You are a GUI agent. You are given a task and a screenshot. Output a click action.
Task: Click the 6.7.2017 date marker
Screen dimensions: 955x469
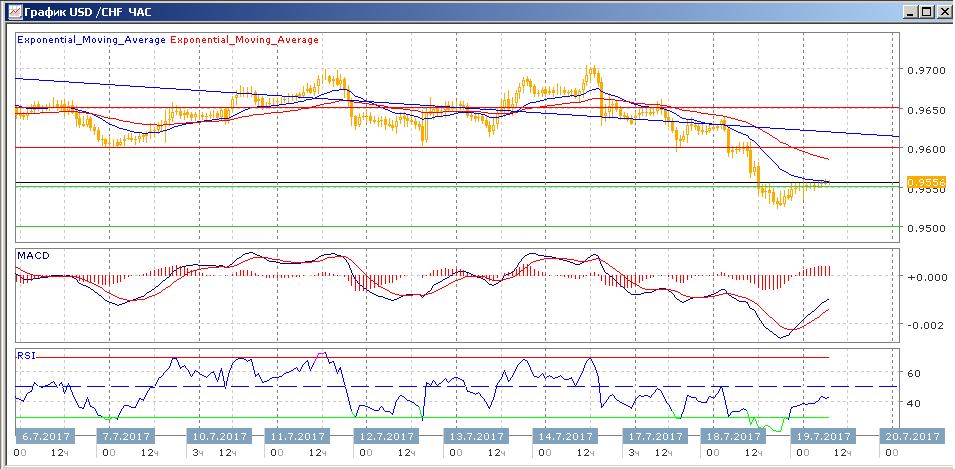pos(44,437)
